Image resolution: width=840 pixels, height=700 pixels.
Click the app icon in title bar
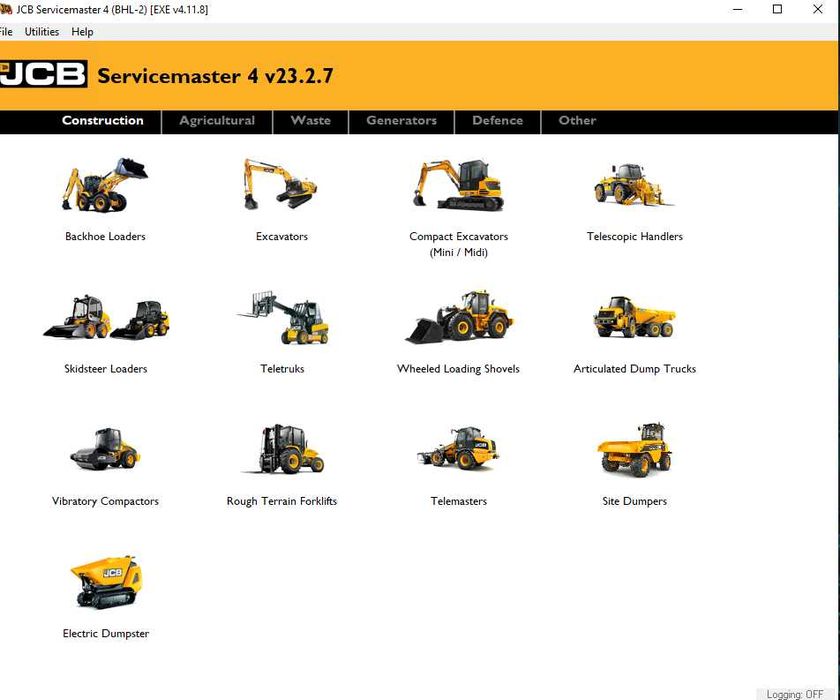click(x=6, y=9)
